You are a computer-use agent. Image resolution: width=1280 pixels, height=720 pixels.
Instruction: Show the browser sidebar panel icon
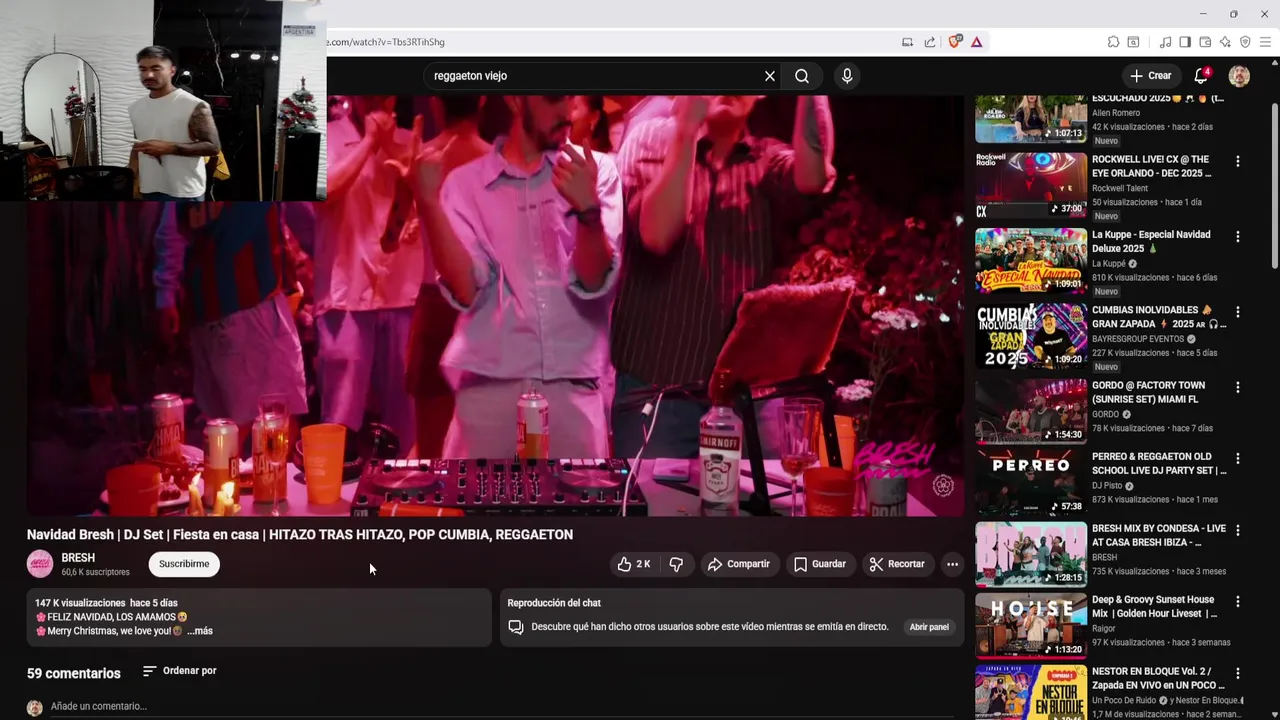click(x=1185, y=42)
